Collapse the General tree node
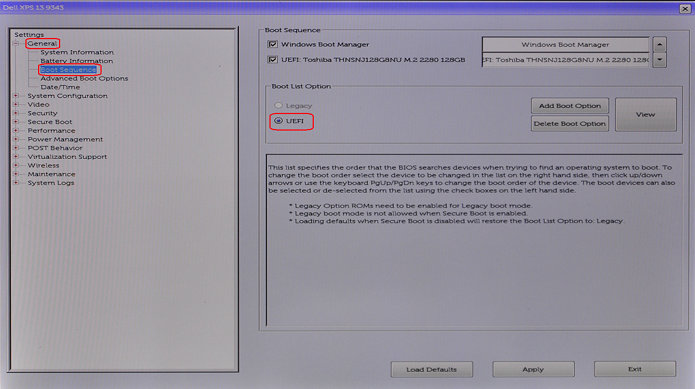The height and width of the screenshot is (389, 695). pyautogui.click(x=16, y=43)
